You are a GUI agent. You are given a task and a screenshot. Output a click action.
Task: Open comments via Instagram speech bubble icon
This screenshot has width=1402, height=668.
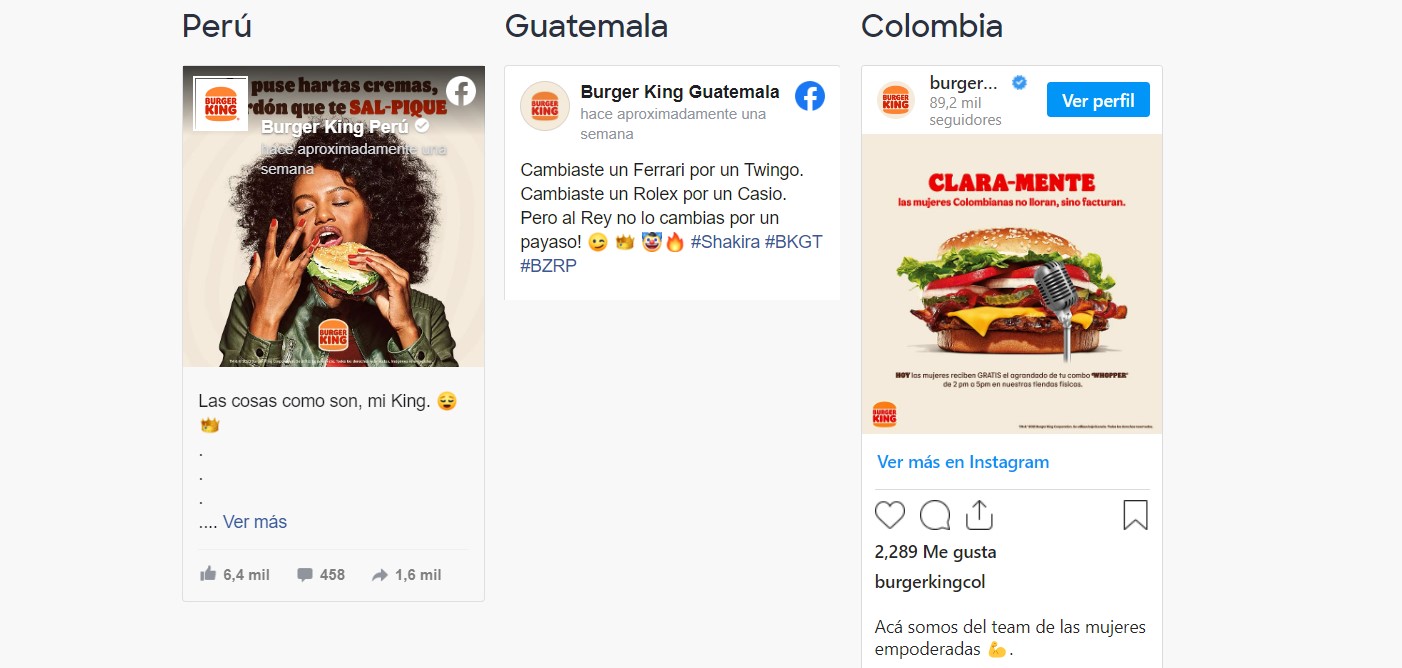tap(935, 515)
